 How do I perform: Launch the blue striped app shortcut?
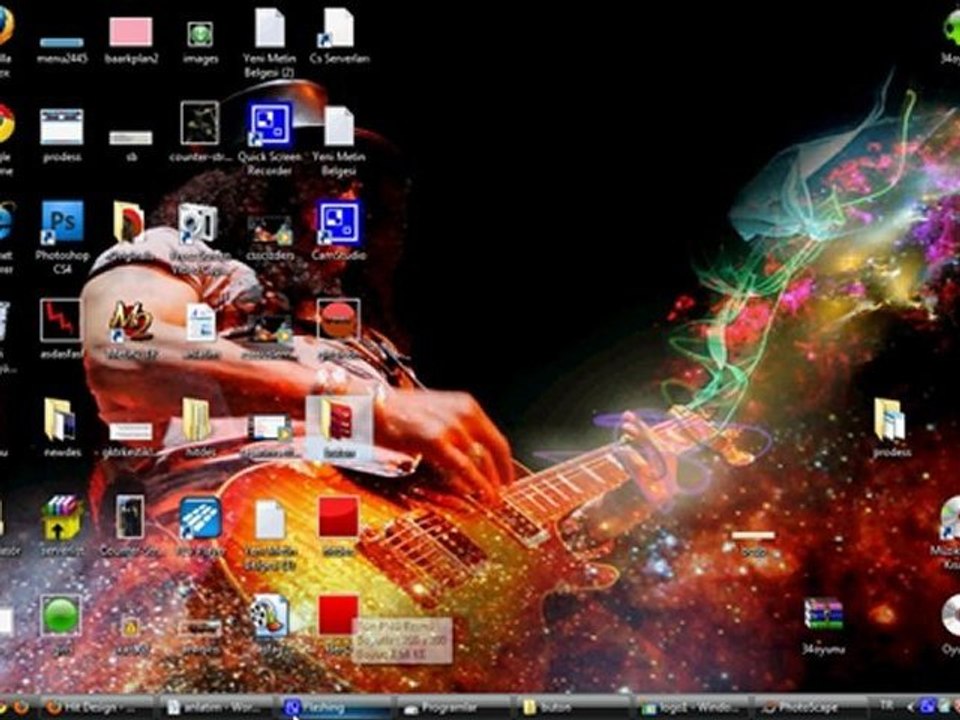pyautogui.click(x=200, y=518)
